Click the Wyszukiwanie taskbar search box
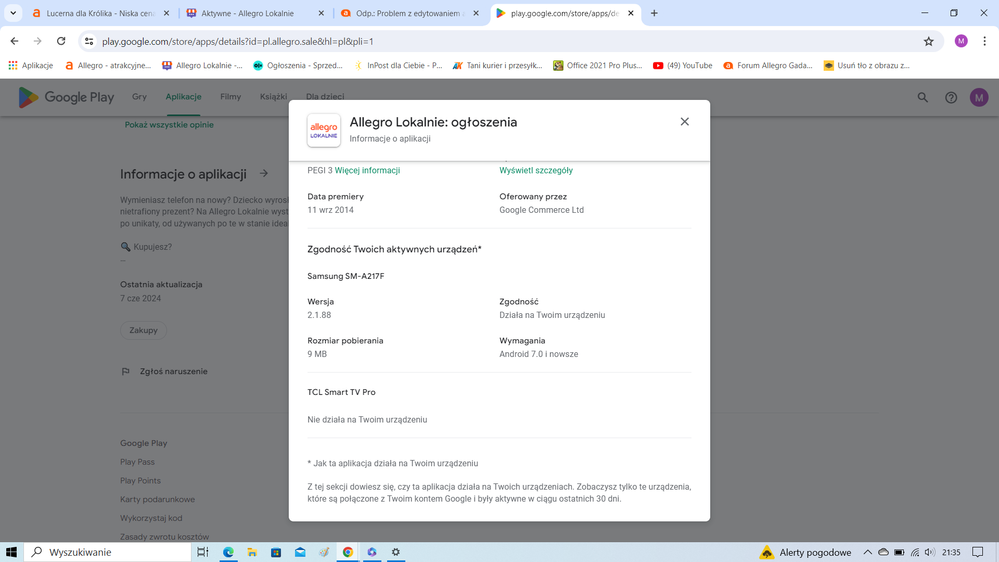Viewport: 999px width, 562px height. [x=107, y=552]
